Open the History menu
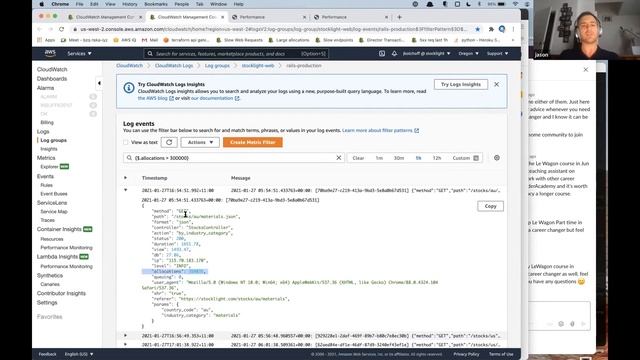640x360 pixels. tap(129, 4)
